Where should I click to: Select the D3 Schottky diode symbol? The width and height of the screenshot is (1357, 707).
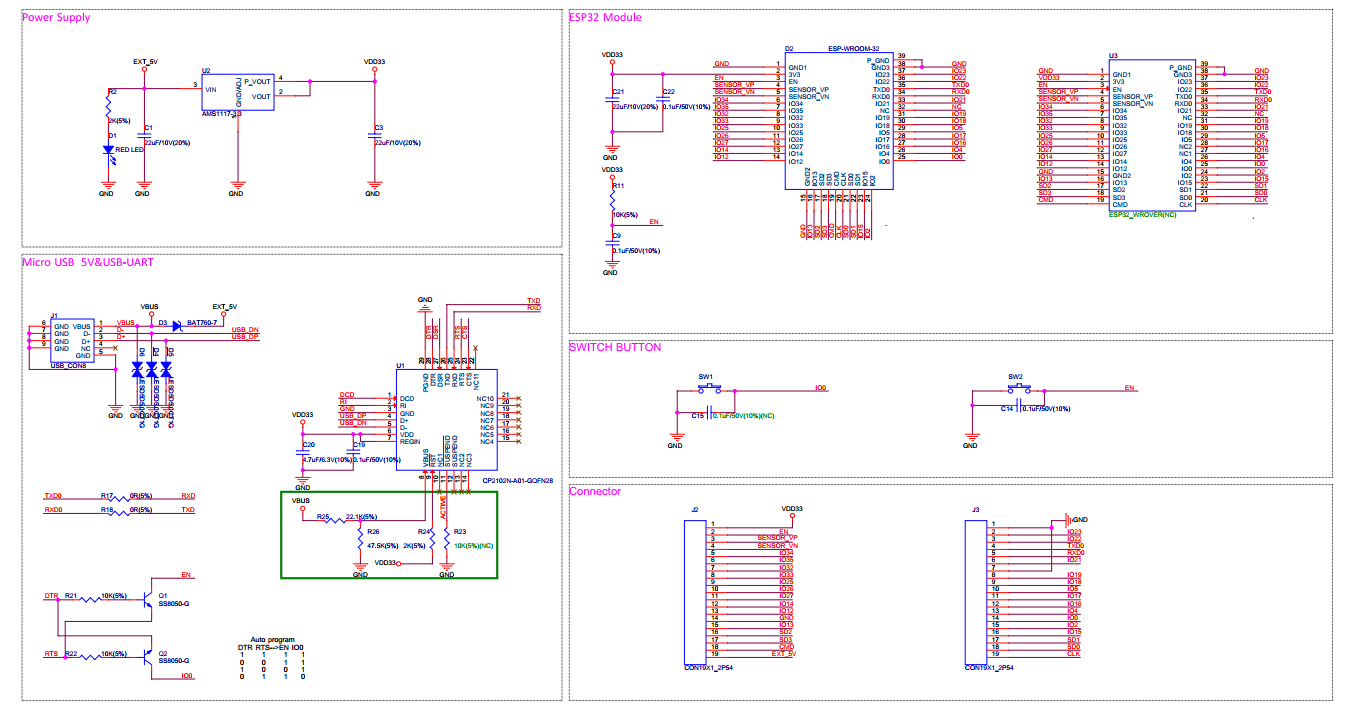point(177,324)
